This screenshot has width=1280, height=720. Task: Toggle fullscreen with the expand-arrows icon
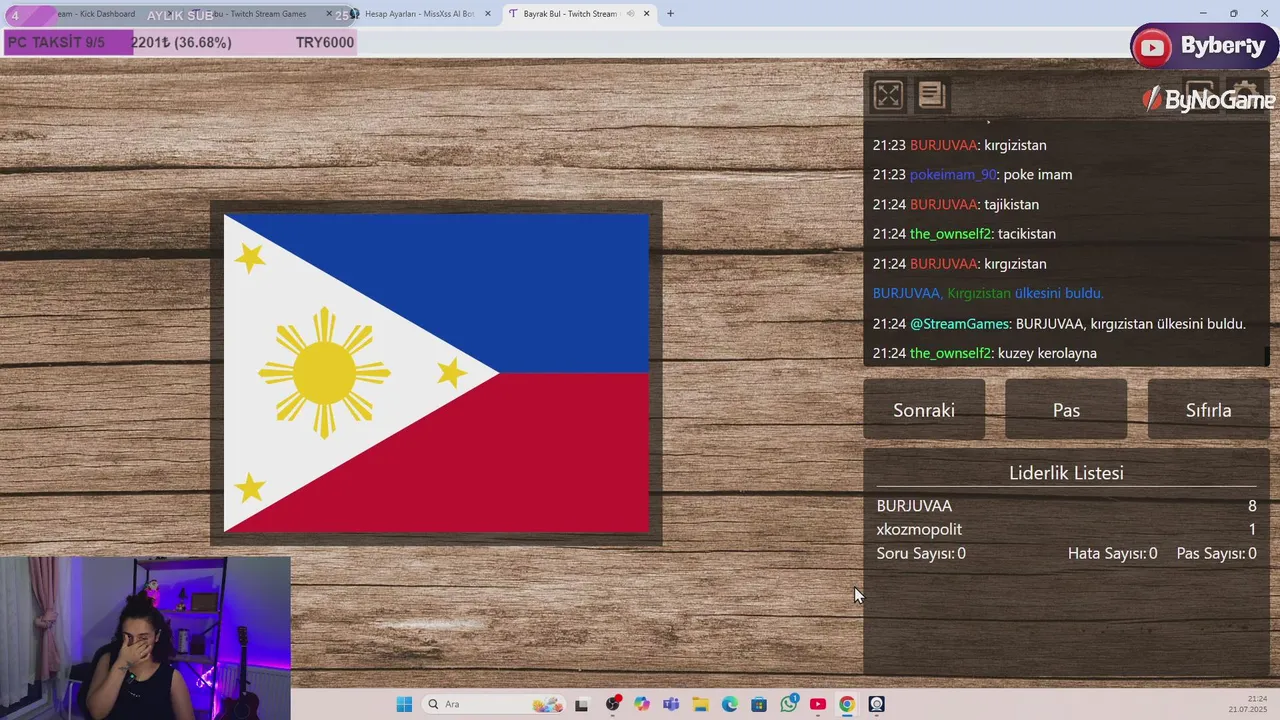coord(888,95)
